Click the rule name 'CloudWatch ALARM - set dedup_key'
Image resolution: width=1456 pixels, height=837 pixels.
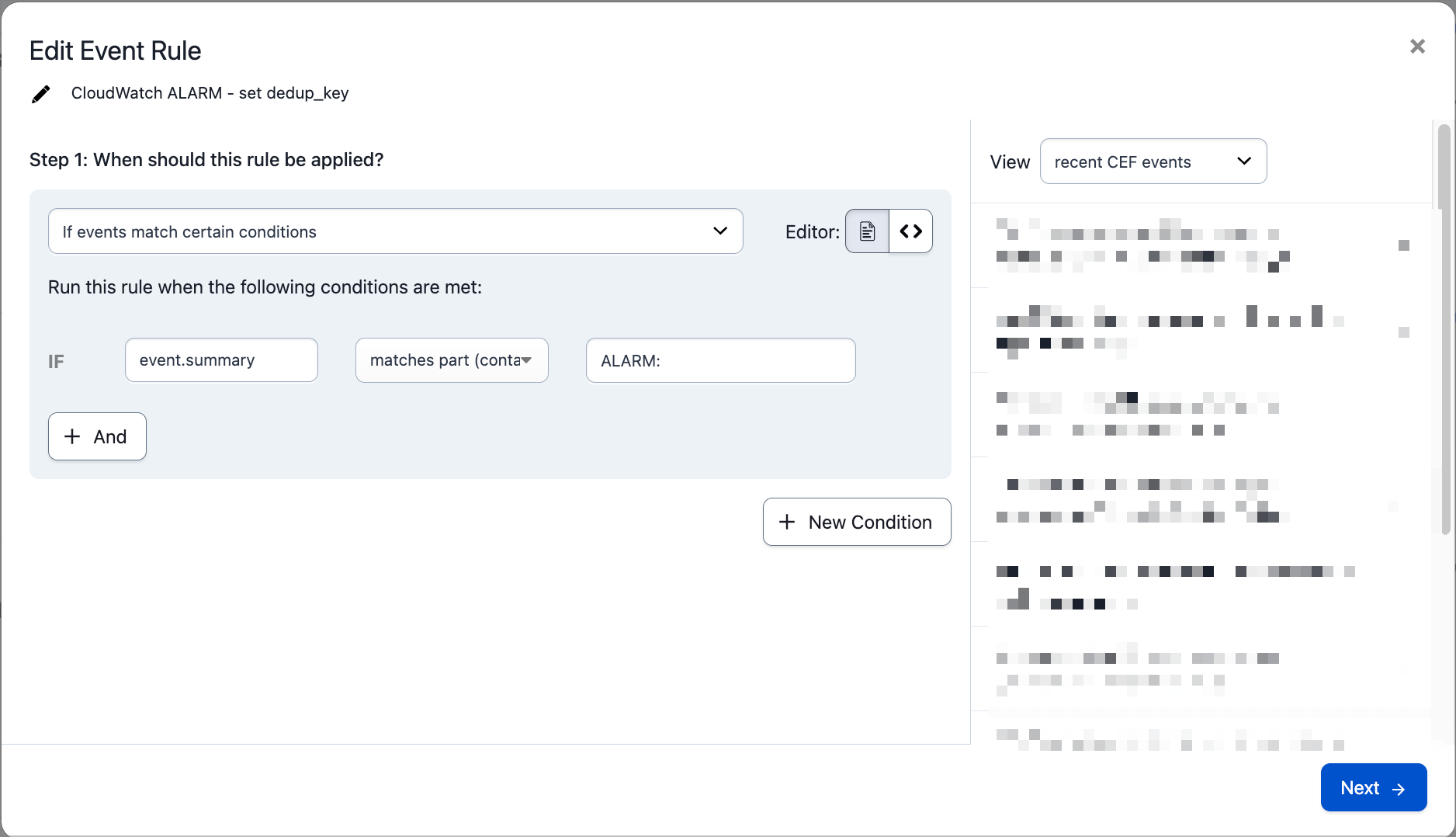click(x=210, y=93)
